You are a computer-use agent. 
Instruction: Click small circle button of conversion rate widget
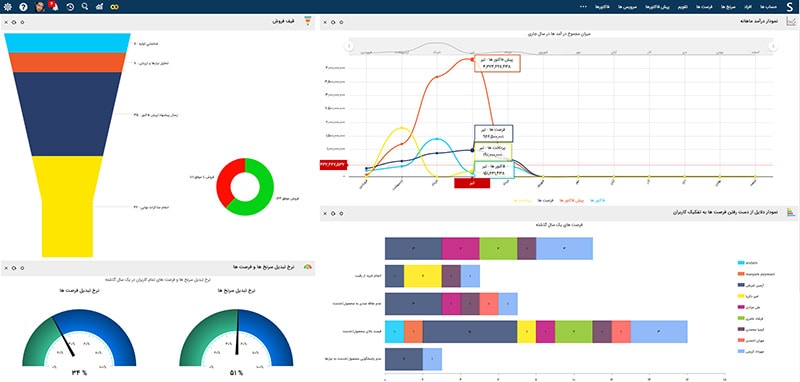click(x=22, y=268)
